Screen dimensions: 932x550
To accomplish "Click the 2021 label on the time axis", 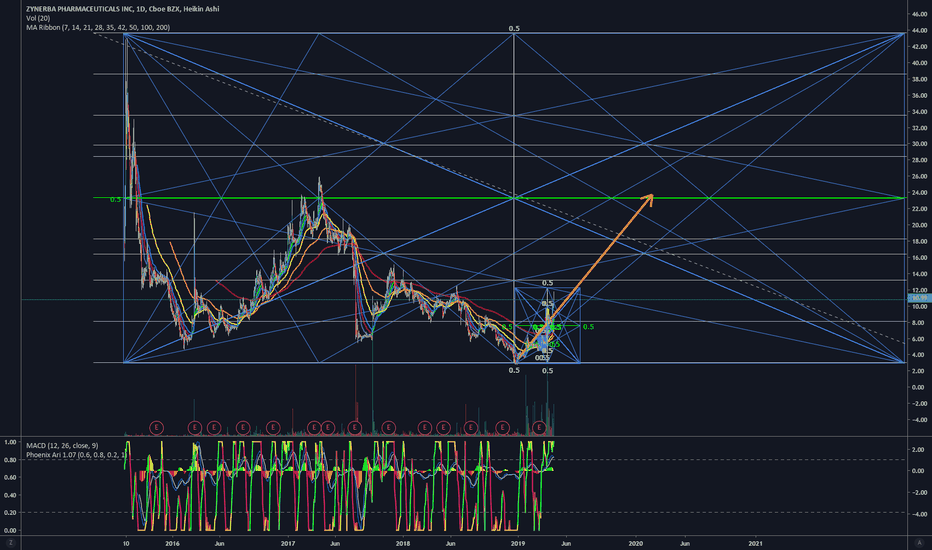I will tap(755, 543).
